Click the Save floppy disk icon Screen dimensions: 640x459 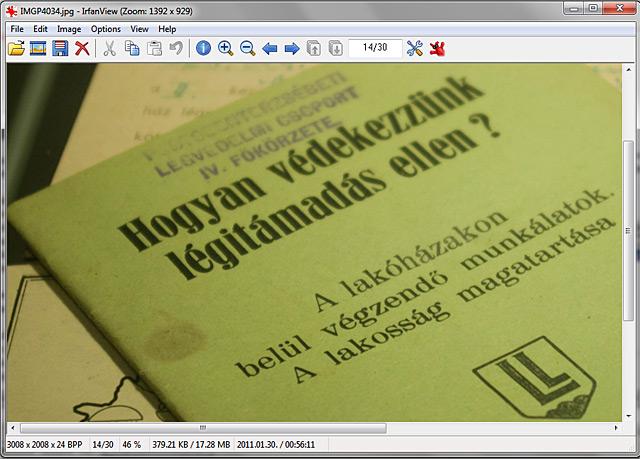pyautogui.click(x=60, y=49)
